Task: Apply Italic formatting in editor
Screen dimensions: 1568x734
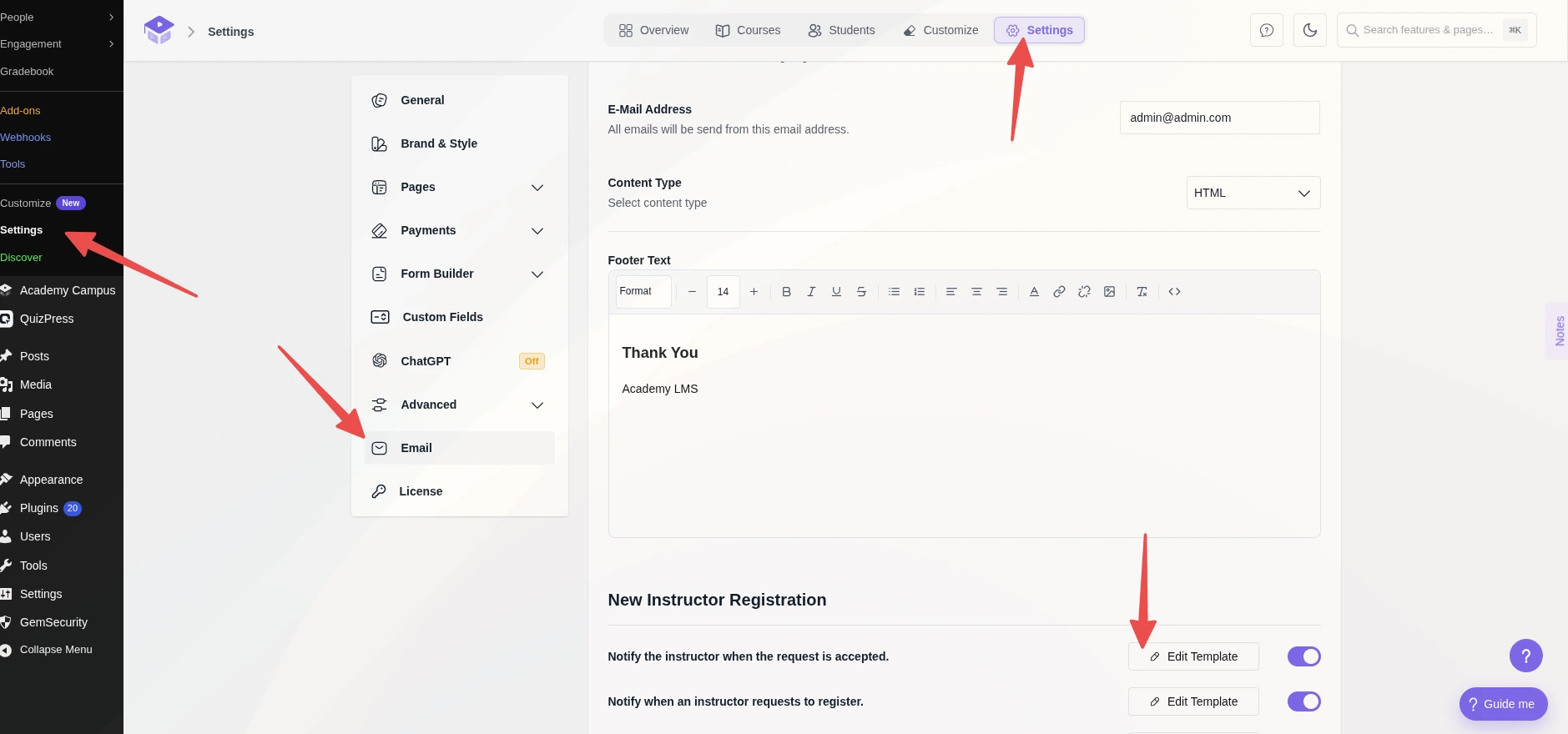Action: tap(811, 292)
